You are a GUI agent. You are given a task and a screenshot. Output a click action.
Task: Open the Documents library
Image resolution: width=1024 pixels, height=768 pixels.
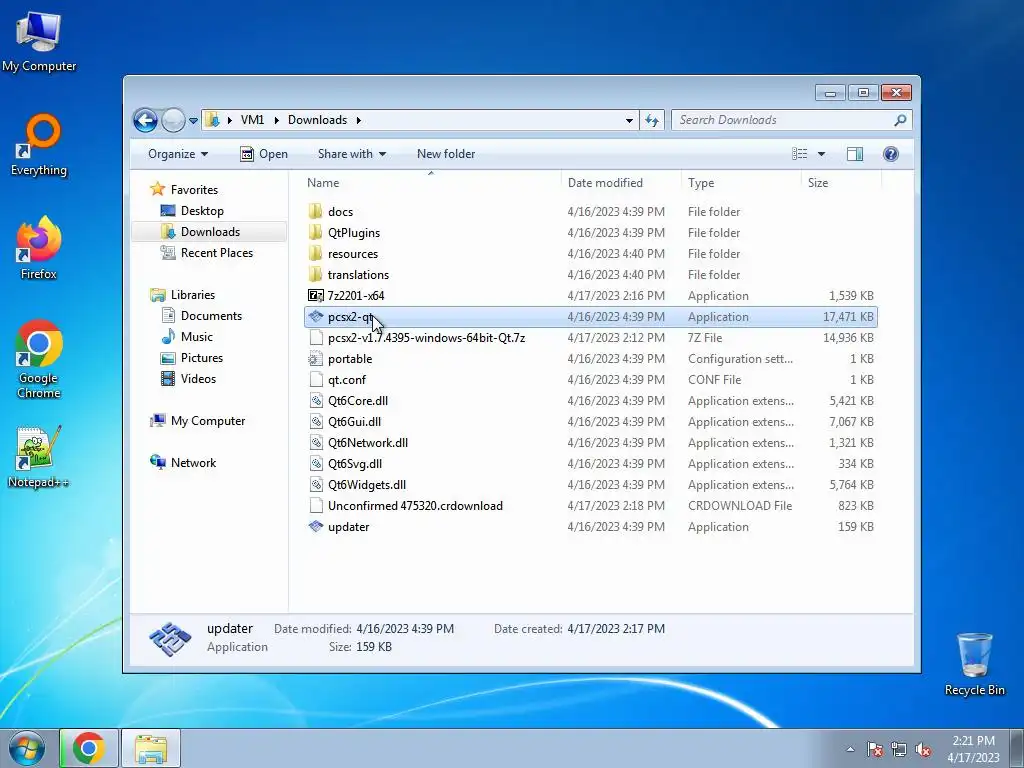211,315
